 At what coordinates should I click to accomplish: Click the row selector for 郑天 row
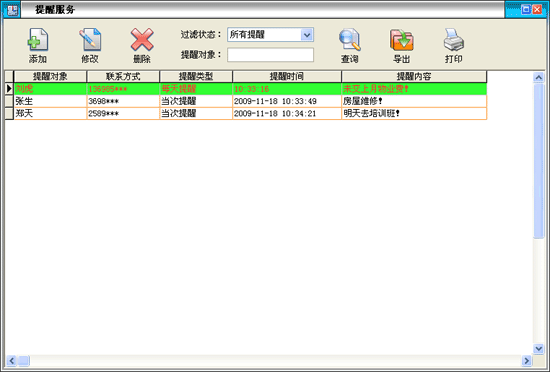[9, 114]
